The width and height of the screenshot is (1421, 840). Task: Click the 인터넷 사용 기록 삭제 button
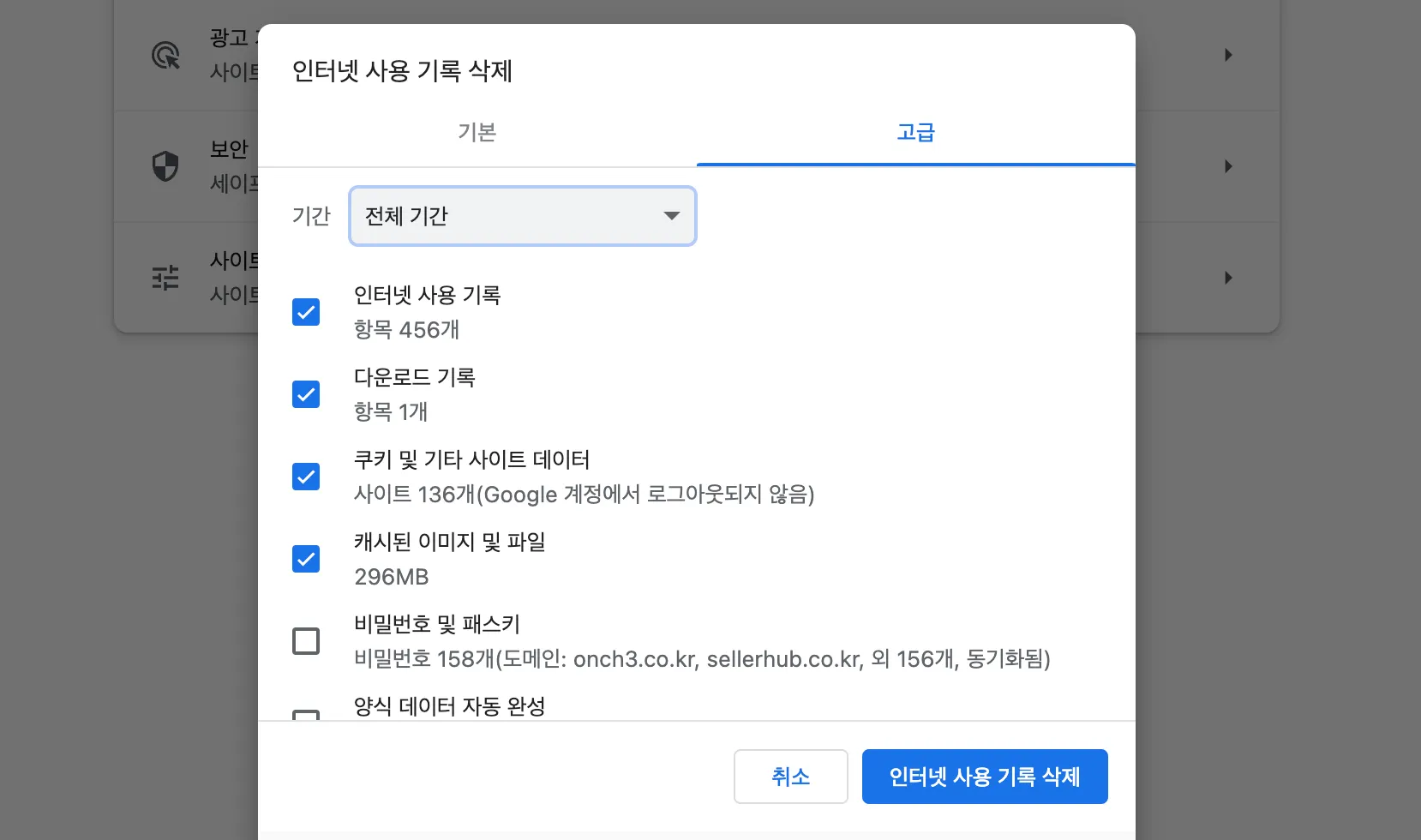click(x=985, y=777)
